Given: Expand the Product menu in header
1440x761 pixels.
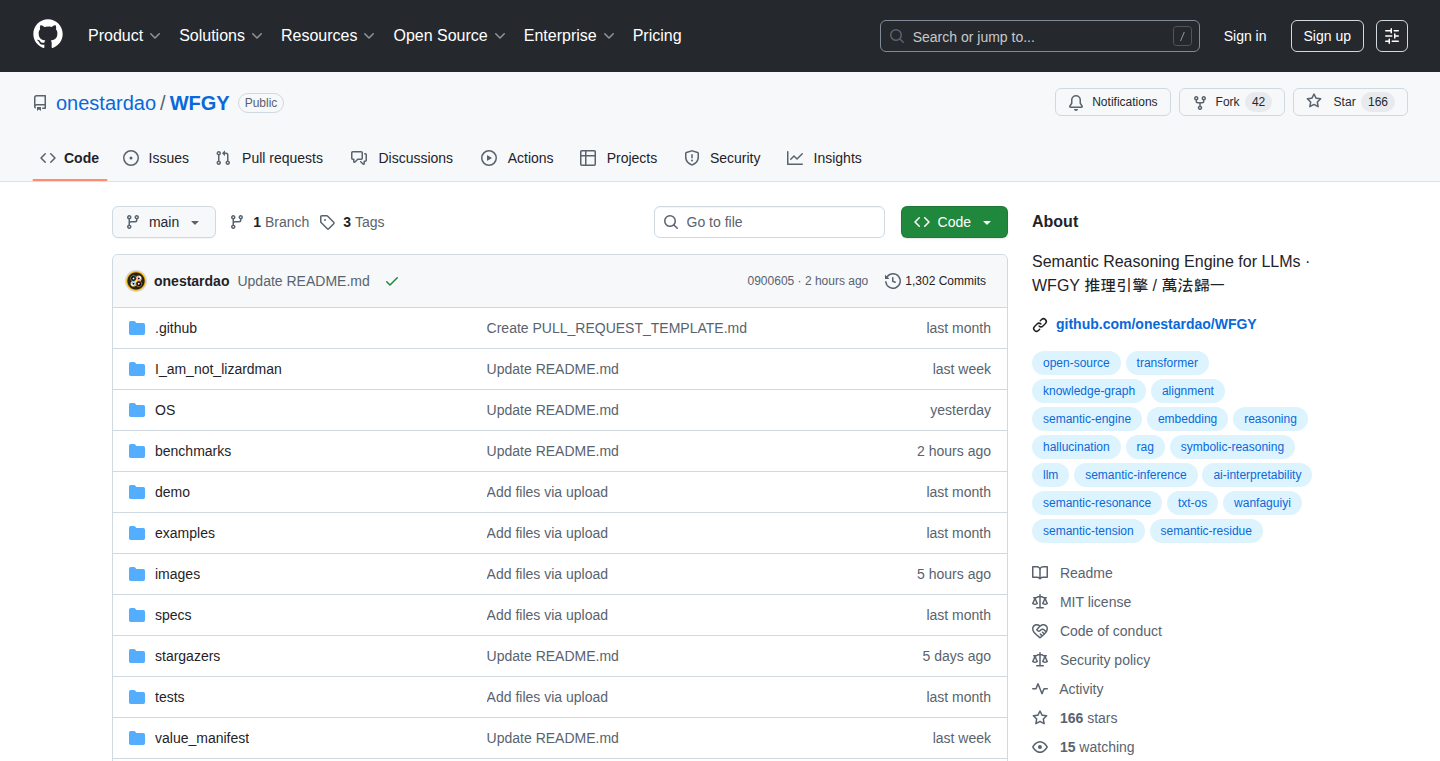Looking at the screenshot, I should (x=124, y=35).
